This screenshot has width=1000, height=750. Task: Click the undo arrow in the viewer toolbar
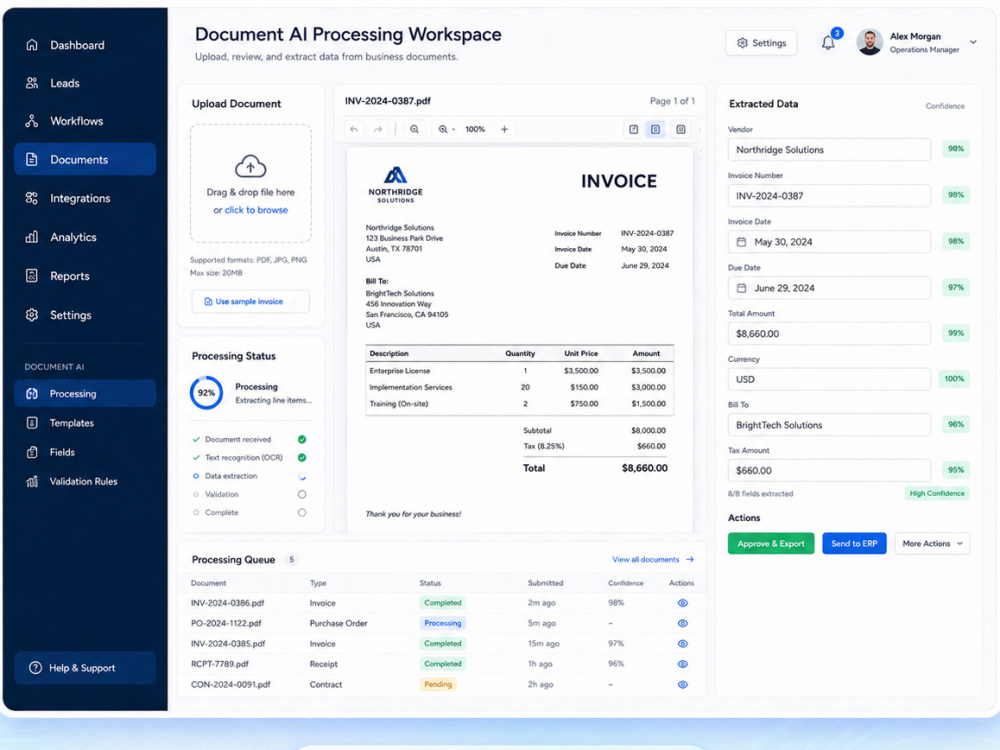pos(354,129)
